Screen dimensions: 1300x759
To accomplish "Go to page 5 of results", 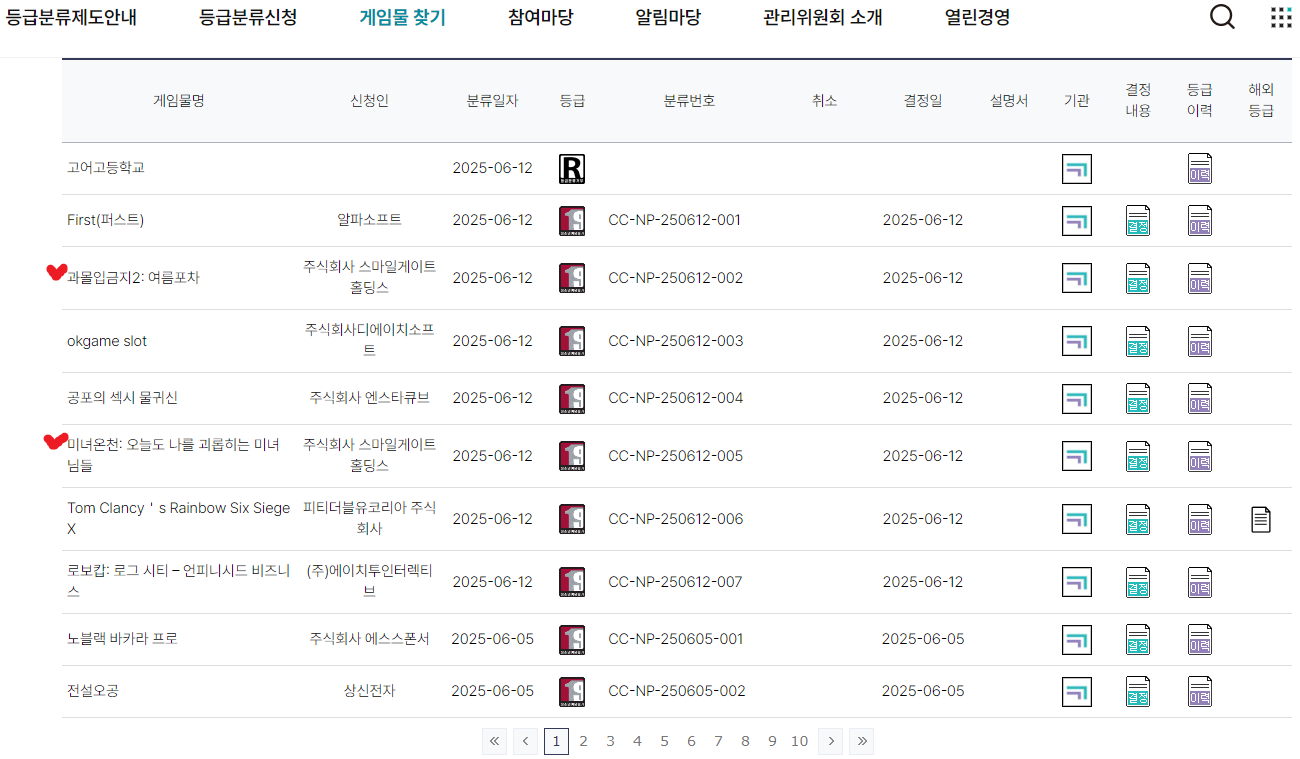I will coord(664,741).
